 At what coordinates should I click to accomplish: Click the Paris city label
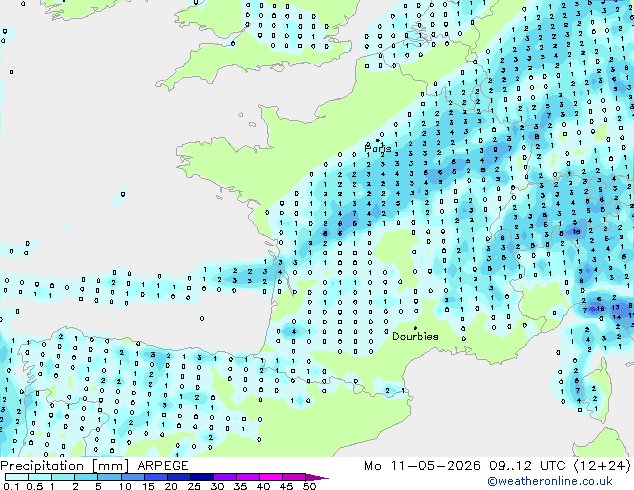378,148
